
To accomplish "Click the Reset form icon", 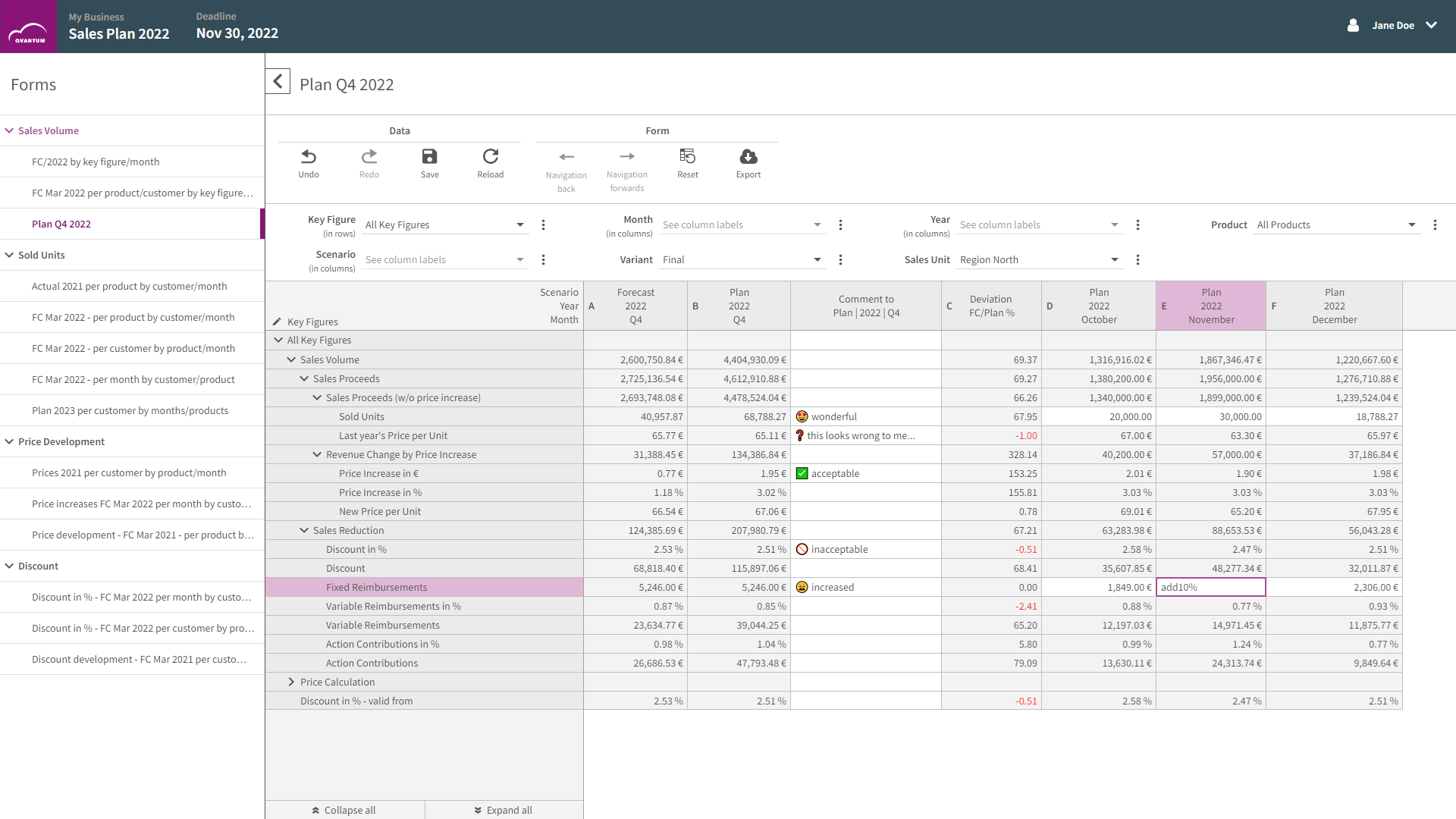I will pos(688,157).
